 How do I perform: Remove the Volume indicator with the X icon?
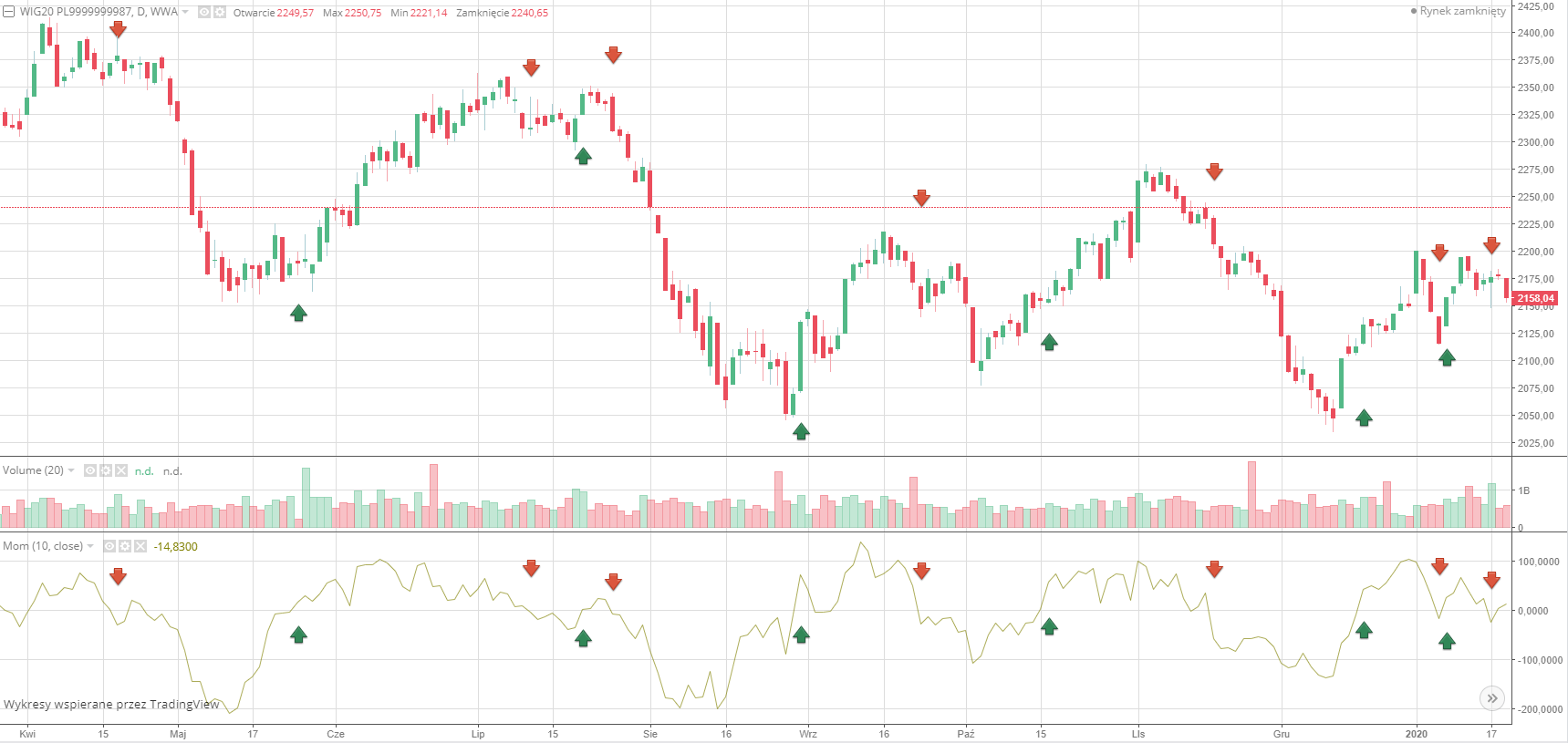point(121,471)
